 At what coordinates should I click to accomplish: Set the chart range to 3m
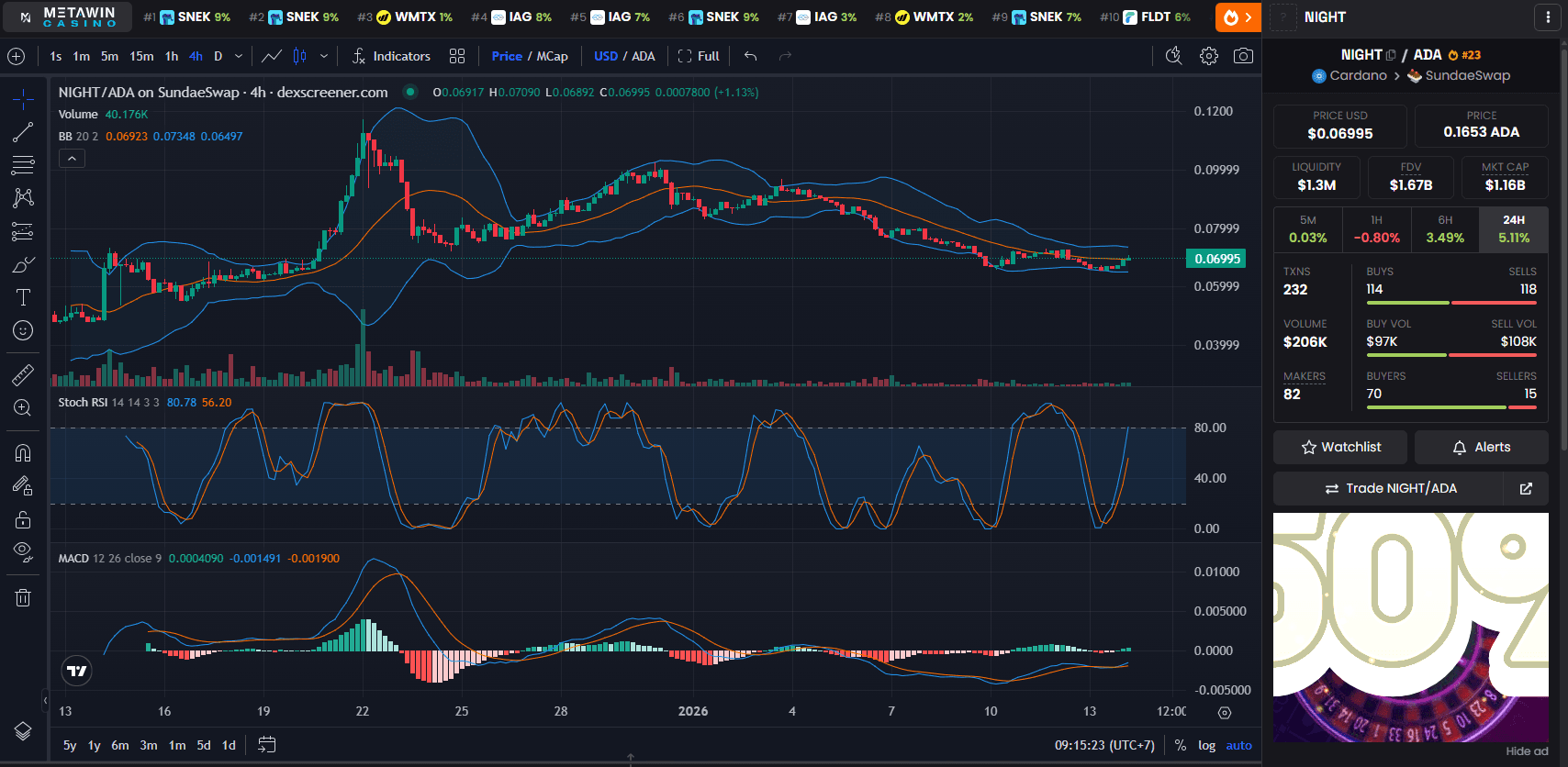[149, 745]
